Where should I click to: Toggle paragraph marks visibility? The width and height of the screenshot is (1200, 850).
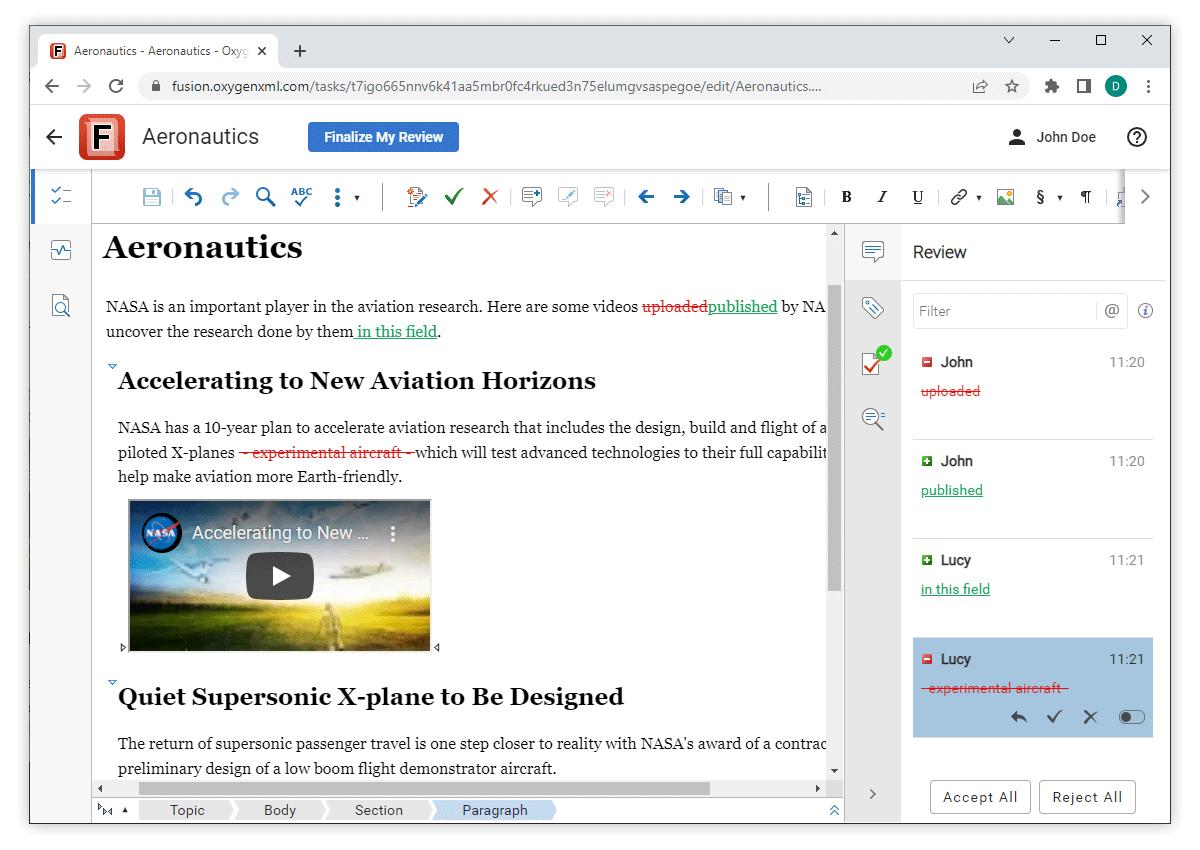pyautogui.click(x=1086, y=197)
